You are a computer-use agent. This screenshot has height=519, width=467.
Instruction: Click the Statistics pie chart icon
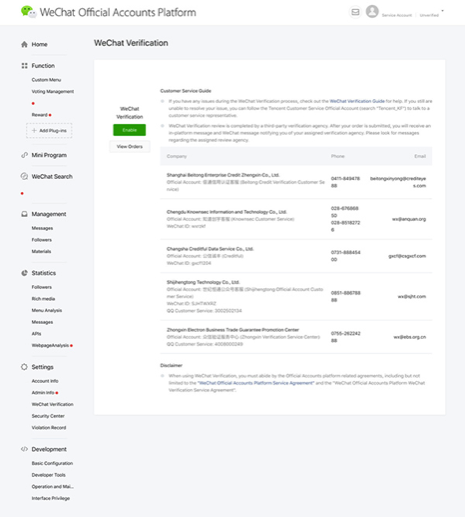pyautogui.click(x=24, y=273)
